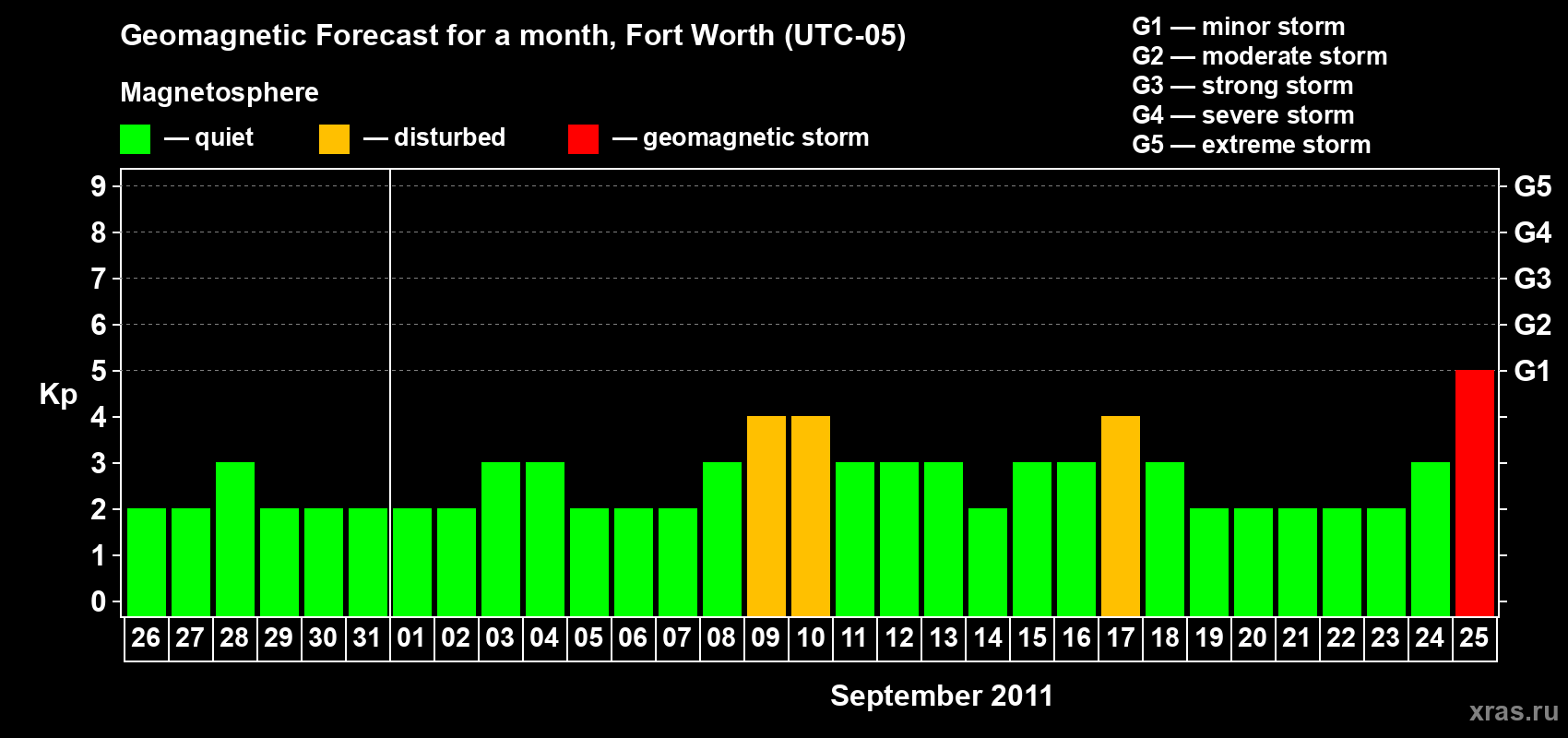Click the green bar for day 18

click(x=1164, y=539)
